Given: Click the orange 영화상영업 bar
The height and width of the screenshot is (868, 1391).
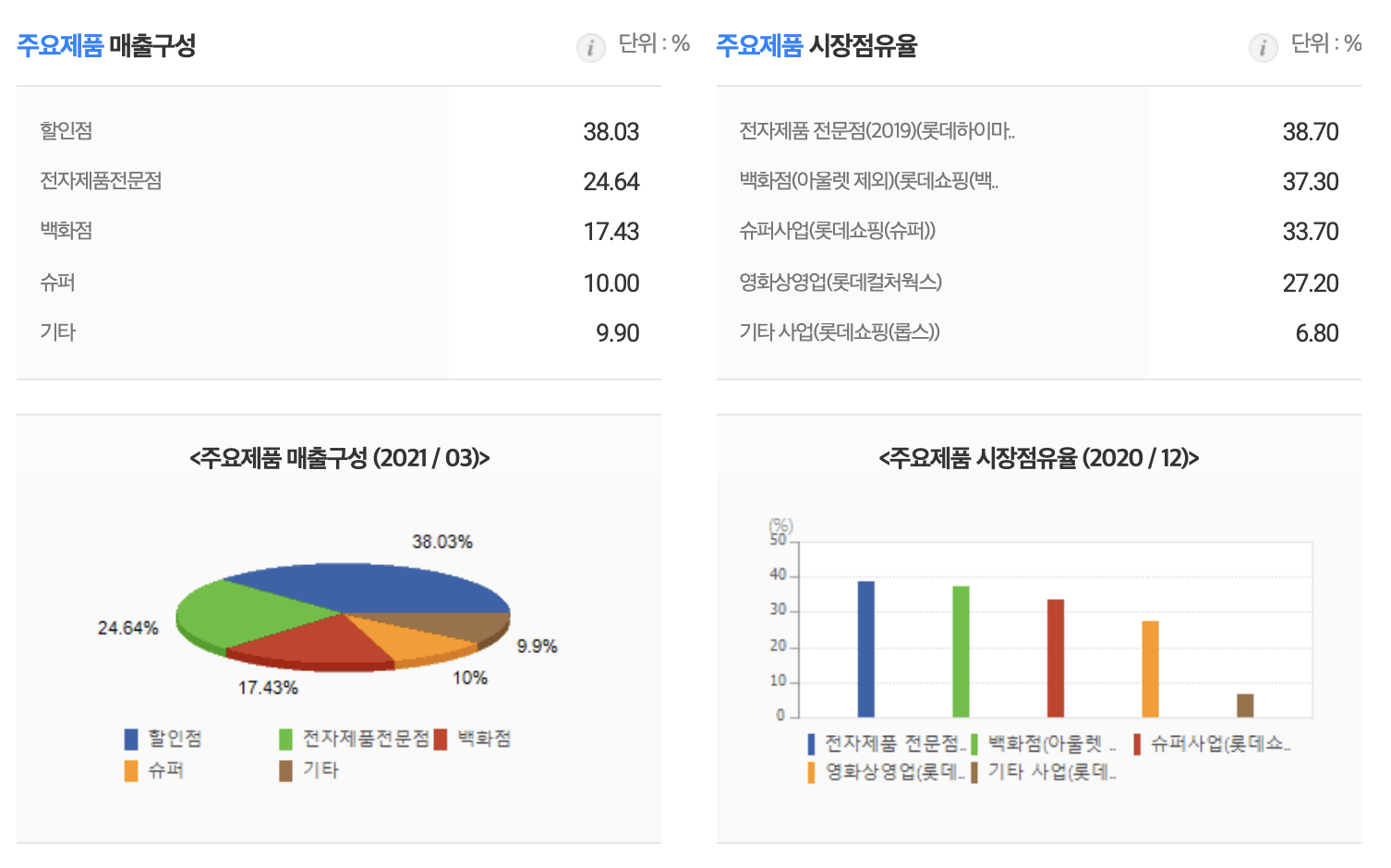Looking at the screenshot, I should click(x=1151, y=669).
